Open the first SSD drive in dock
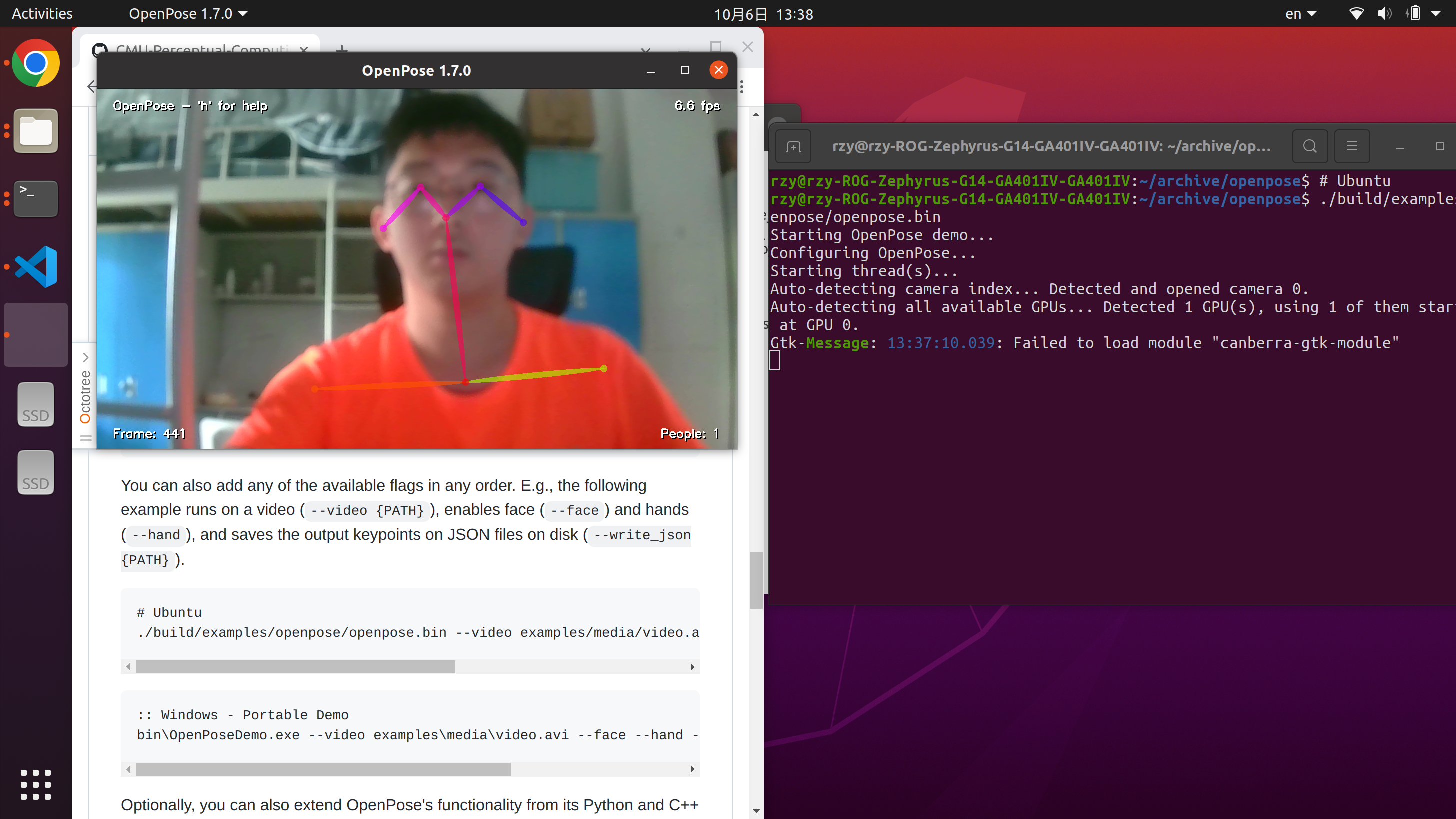Image resolution: width=1456 pixels, height=819 pixels. (35, 404)
